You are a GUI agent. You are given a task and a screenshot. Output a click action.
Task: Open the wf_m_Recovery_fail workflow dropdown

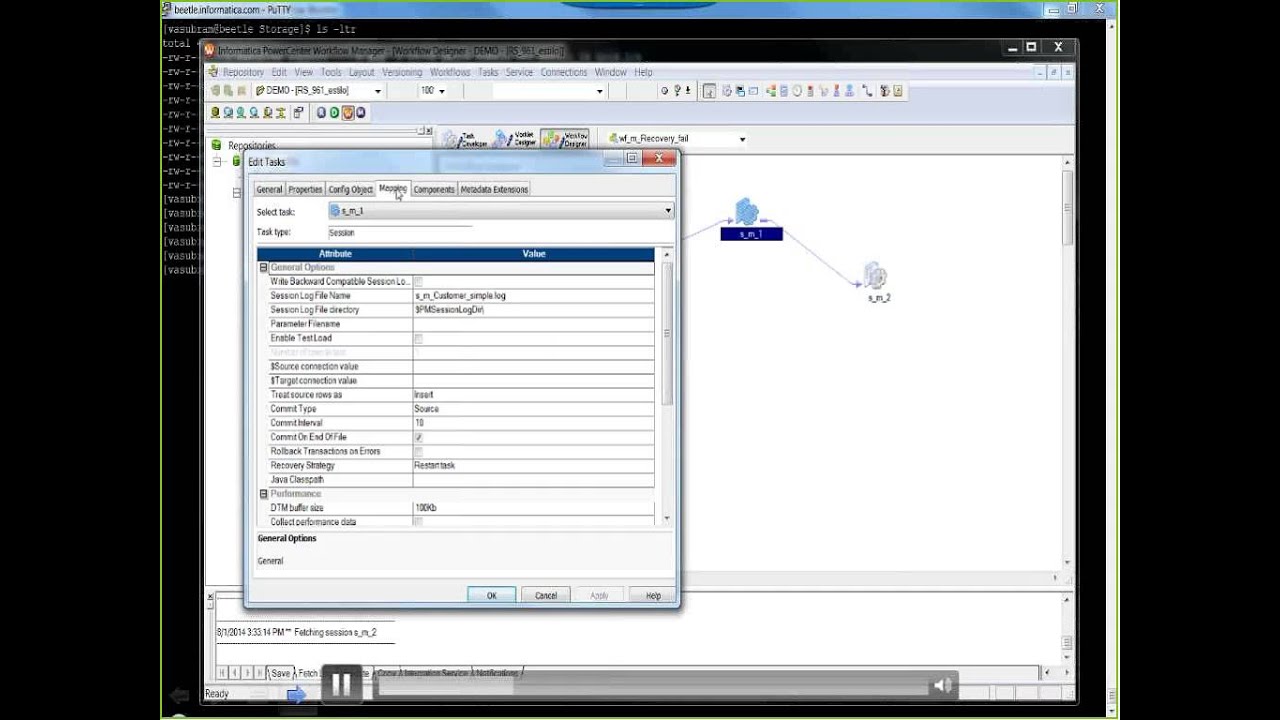[742, 139]
